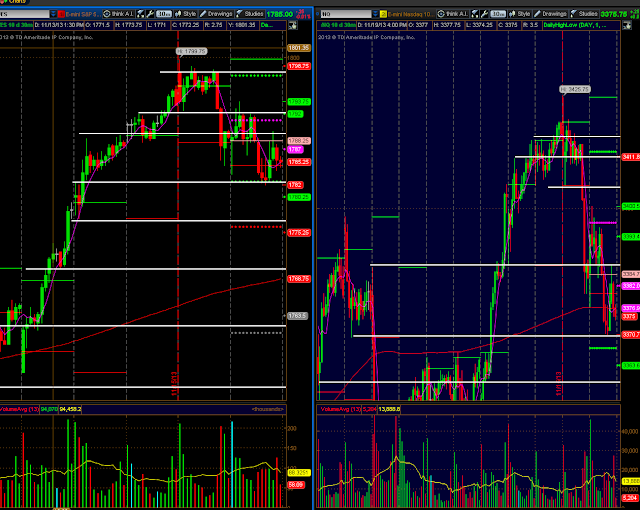The image size is (640, 510).
Task: Expand the symbol dropdown arrow in right chart
Action: click(x=375, y=14)
